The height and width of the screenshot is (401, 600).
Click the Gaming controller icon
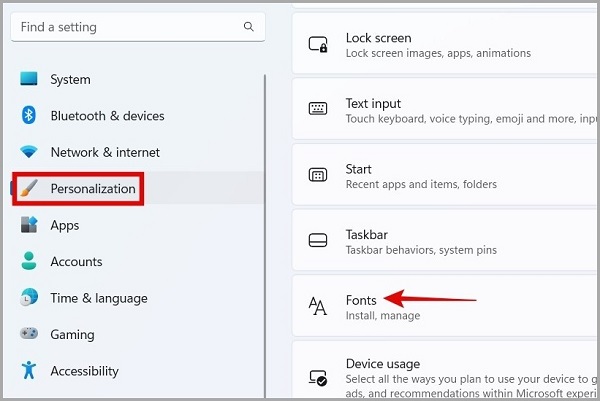29,333
